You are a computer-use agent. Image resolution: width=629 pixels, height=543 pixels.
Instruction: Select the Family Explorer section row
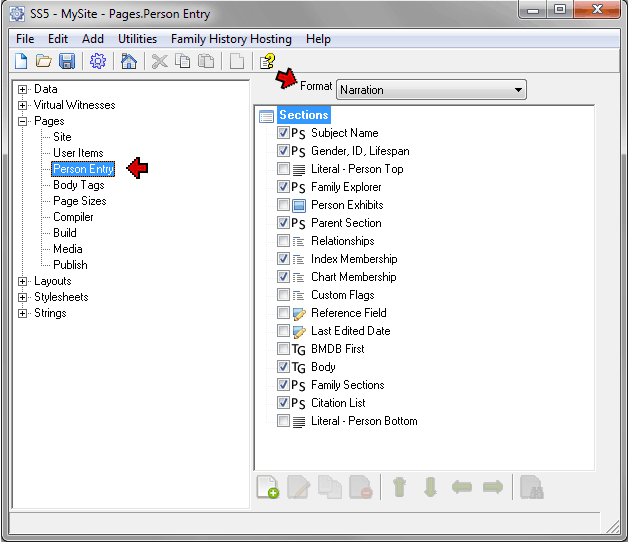[345, 187]
